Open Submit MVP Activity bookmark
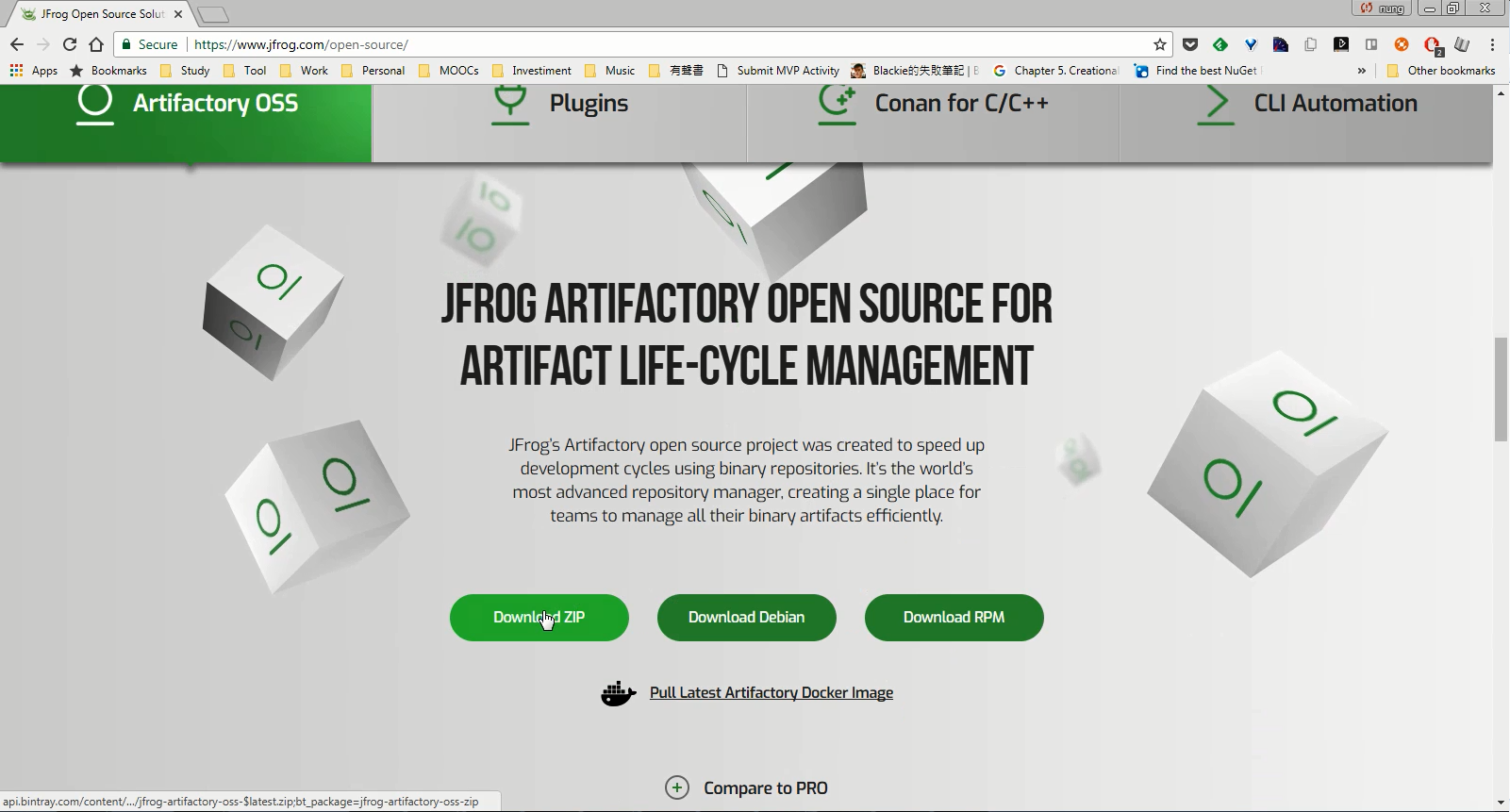Viewport: 1510px width, 812px height. [x=778, y=71]
